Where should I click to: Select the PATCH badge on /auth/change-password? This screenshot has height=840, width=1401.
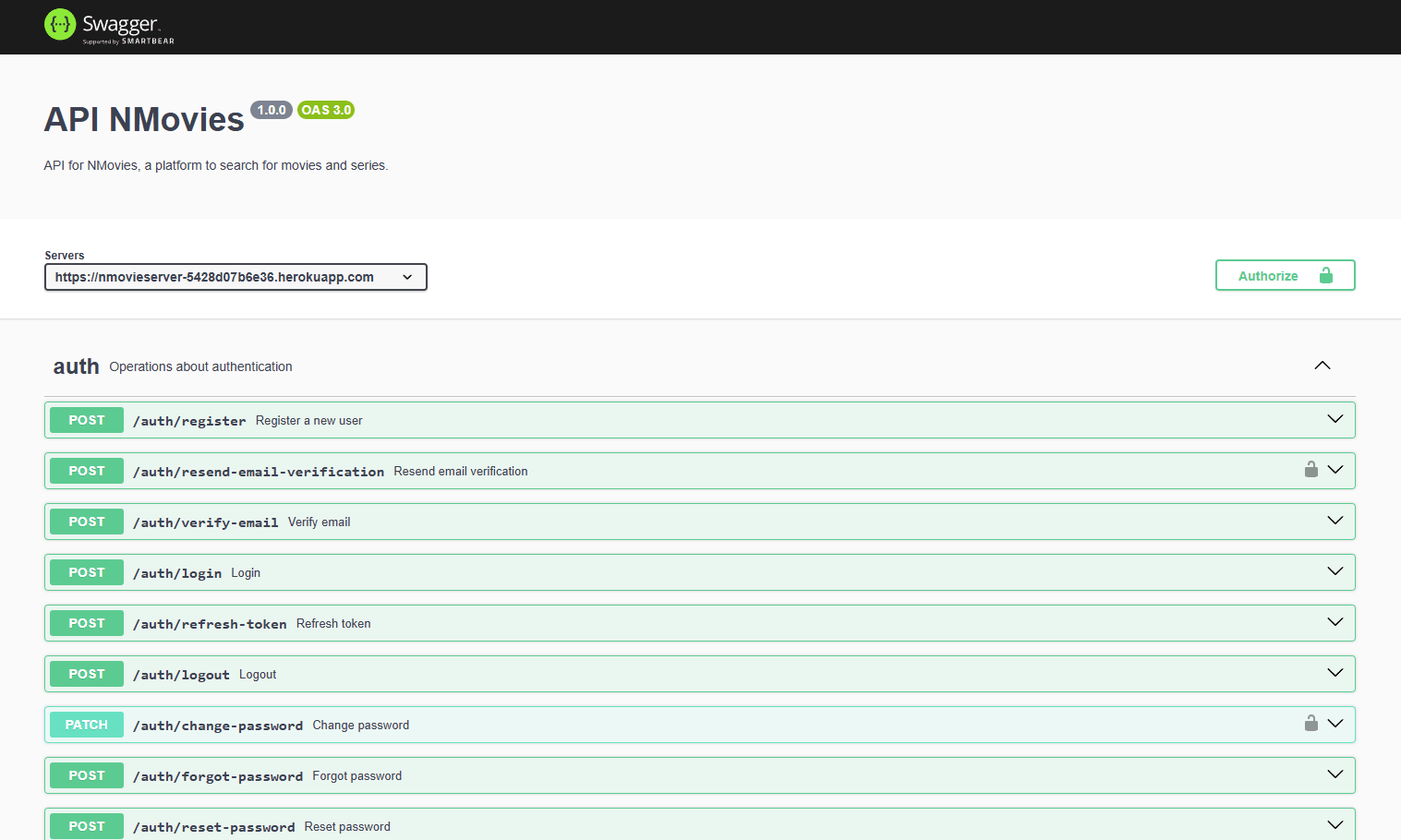pos(86,724)
